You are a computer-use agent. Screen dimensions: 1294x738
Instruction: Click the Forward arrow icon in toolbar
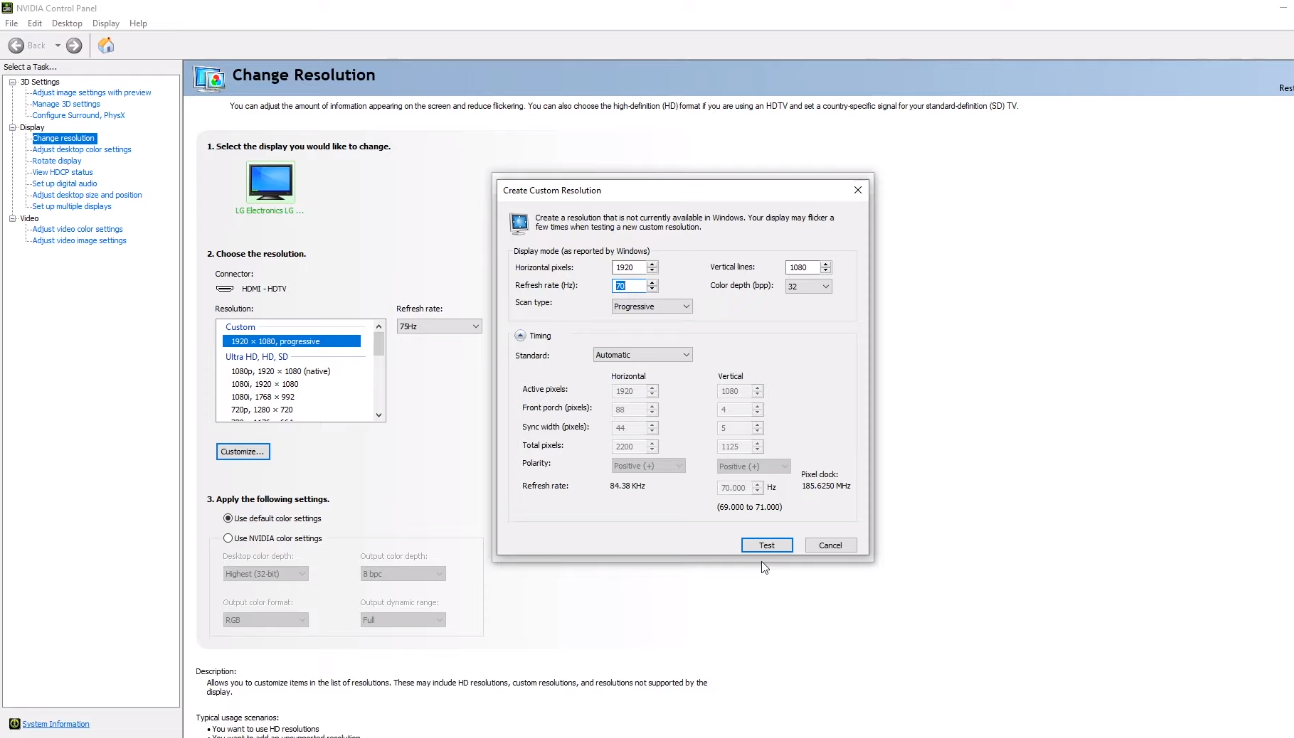(x=74, y=45)
